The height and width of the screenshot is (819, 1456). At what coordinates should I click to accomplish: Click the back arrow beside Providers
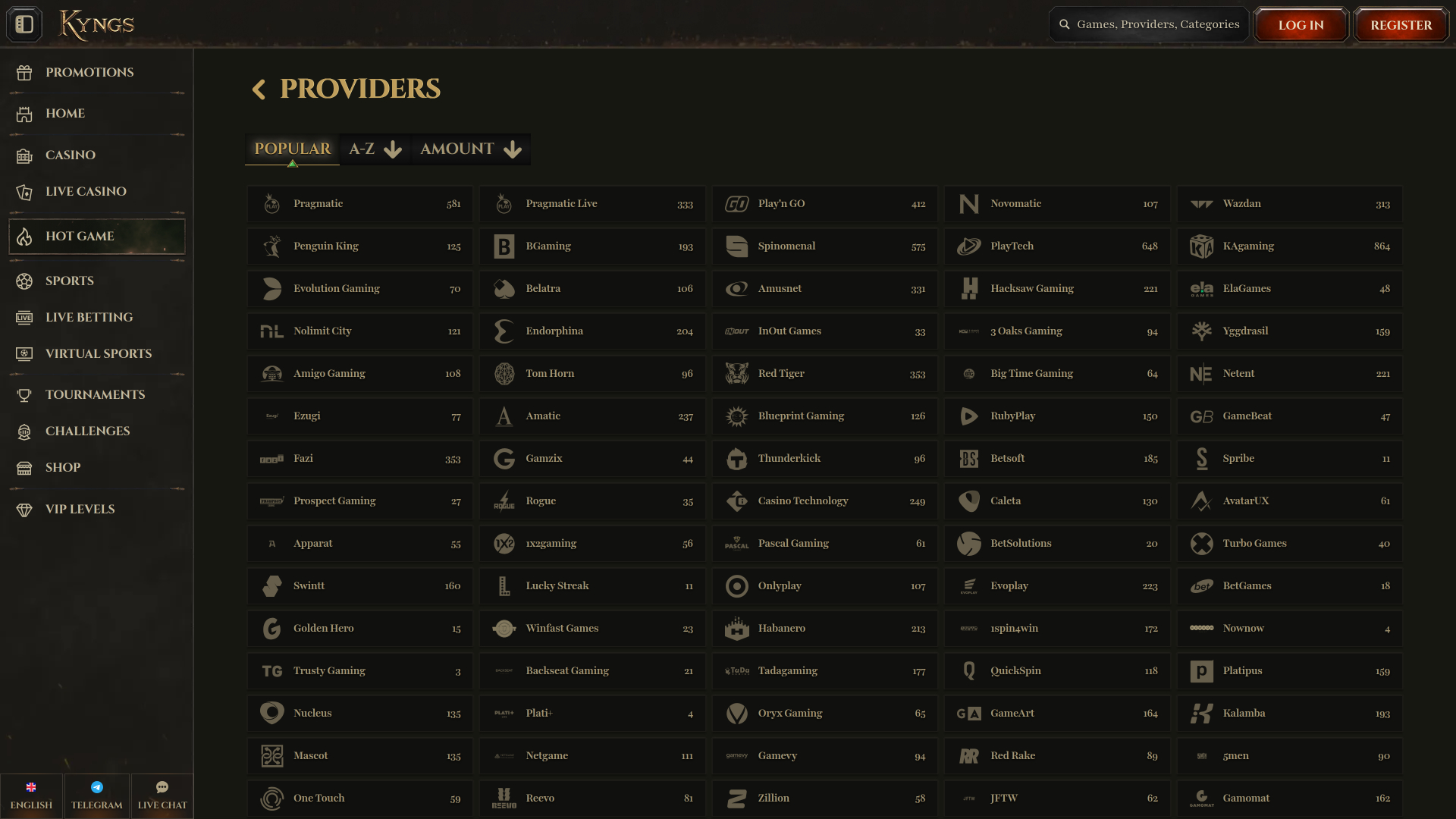click(x=259, y=89)
